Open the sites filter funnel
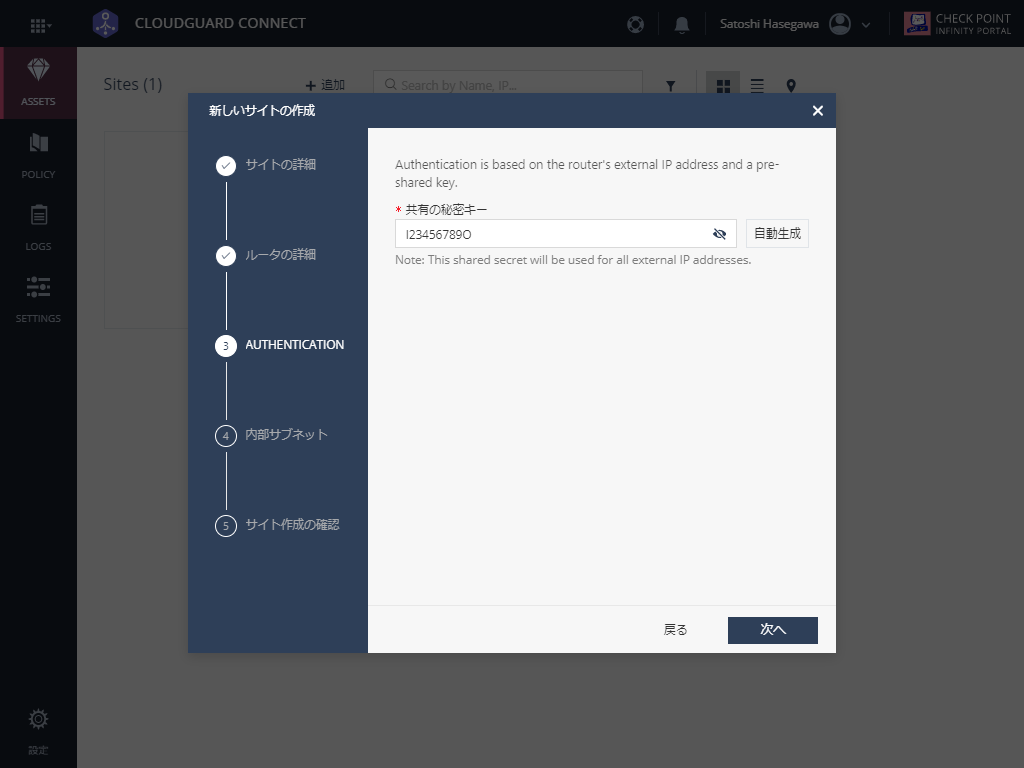1024x768 pixels. (x=670, y=86)
